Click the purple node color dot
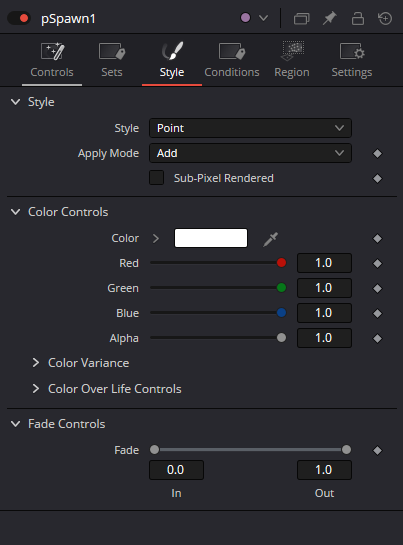Screen dimensions: 403x545 [245, 18]
